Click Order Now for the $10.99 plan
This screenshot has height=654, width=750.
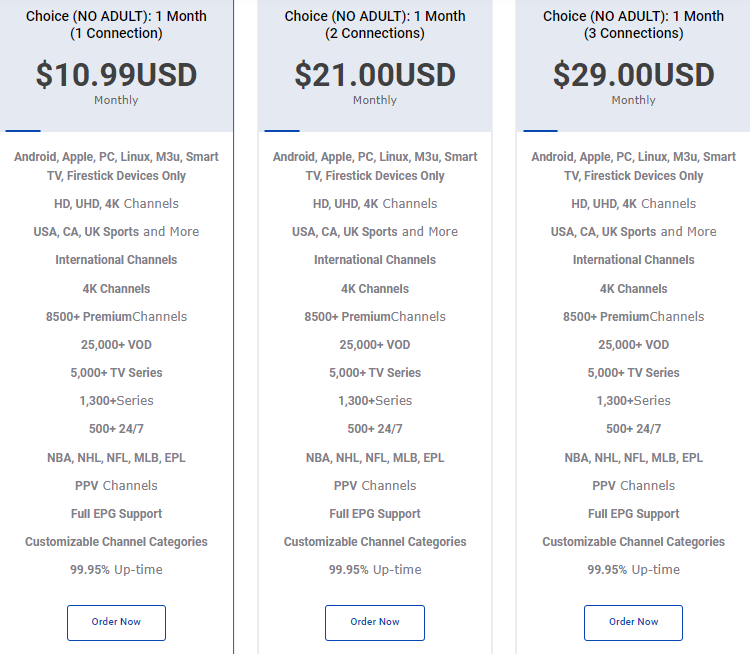pos(116,622)
